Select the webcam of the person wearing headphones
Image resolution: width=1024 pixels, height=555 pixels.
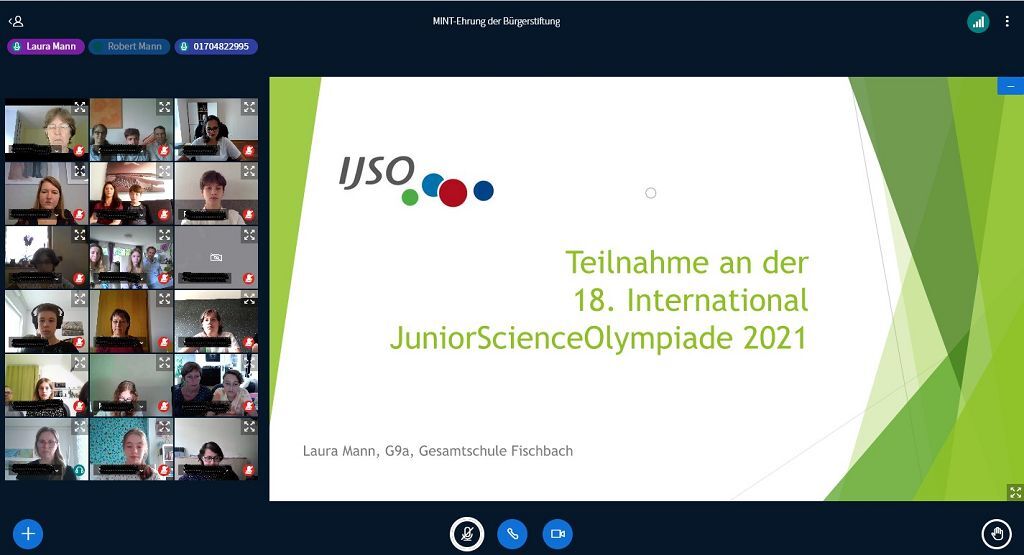pyautogui.click(x=46, y=320)
